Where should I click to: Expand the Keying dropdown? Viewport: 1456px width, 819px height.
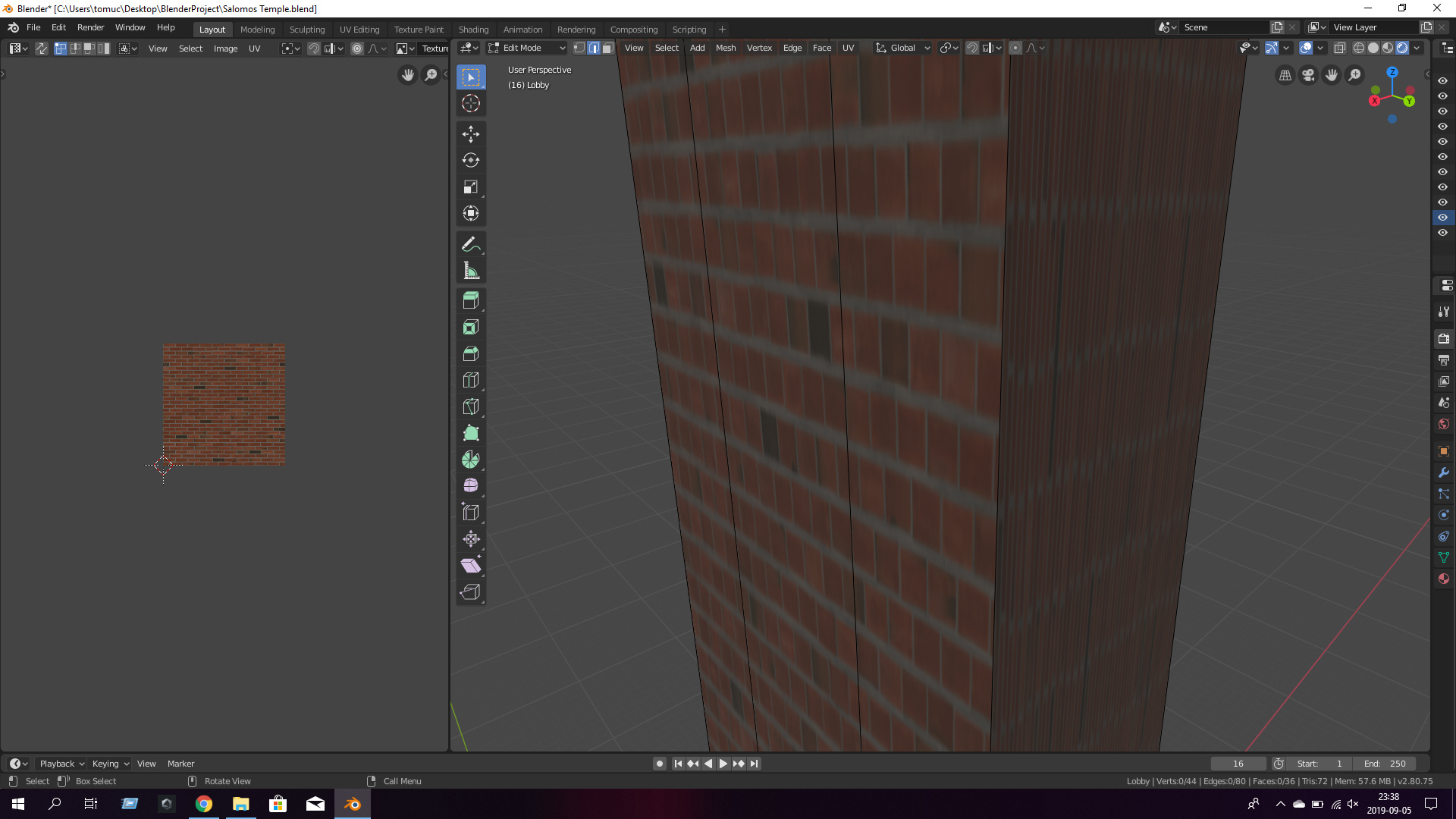pyautogui.click(x=111, y=764)
